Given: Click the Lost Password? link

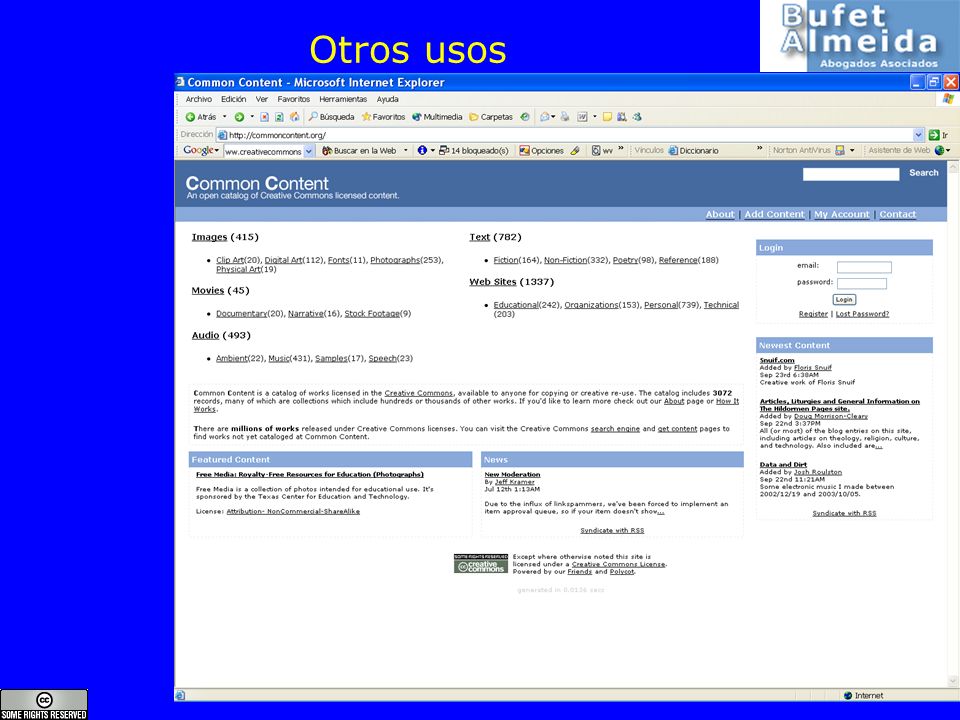Looking at the screenshot, I should point(862,314).
